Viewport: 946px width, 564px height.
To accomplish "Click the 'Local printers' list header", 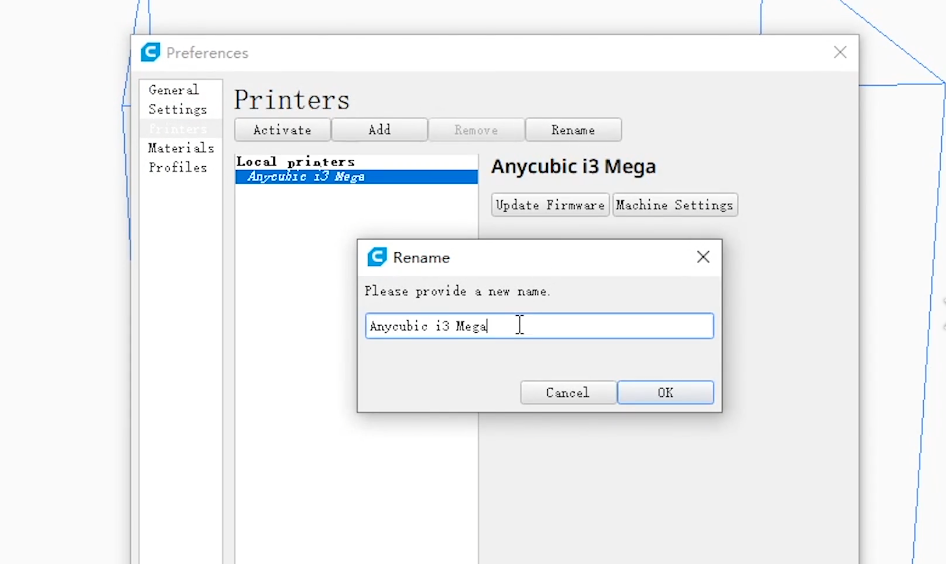I will click(x=296, y=162).
